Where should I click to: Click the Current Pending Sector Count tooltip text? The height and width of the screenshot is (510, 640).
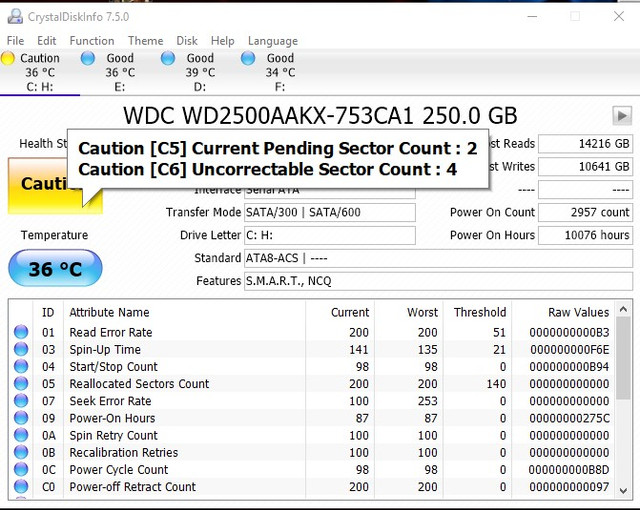click(278, 149)
